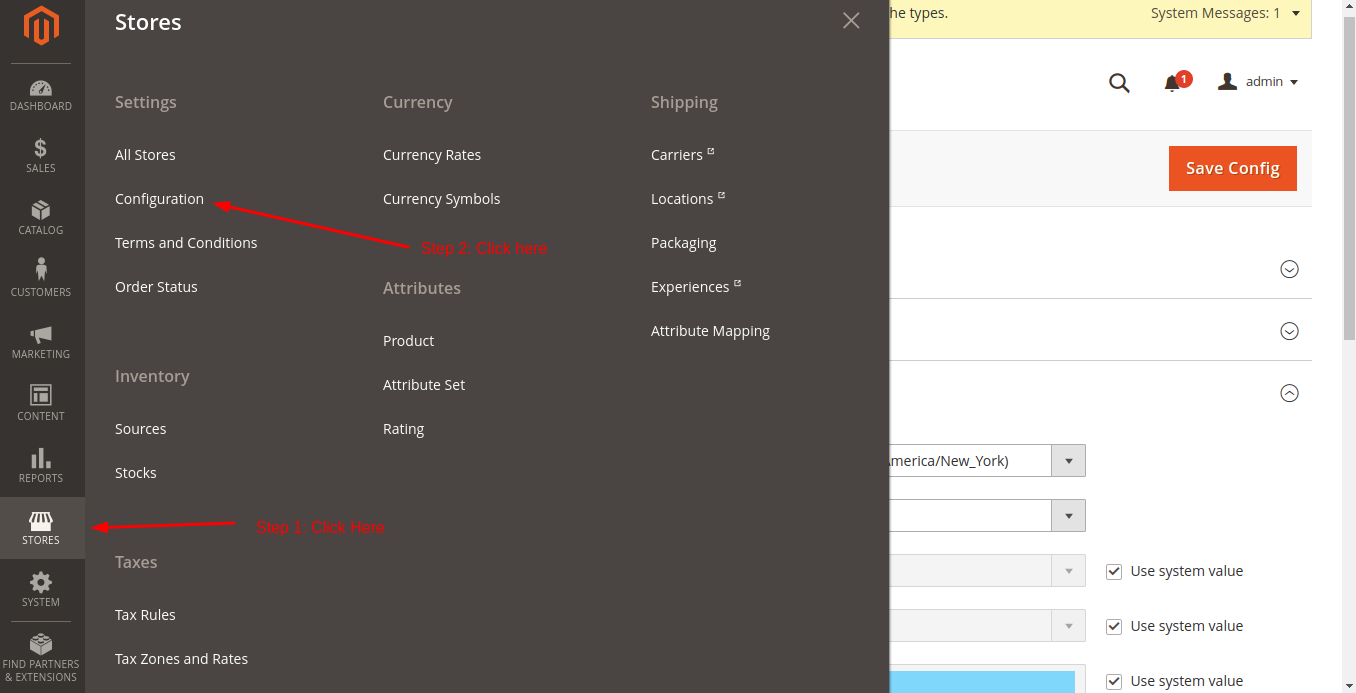The height and width of the screenshot is (693, 1356).
Task: Open Tax Rules
Action: point(145,615)
